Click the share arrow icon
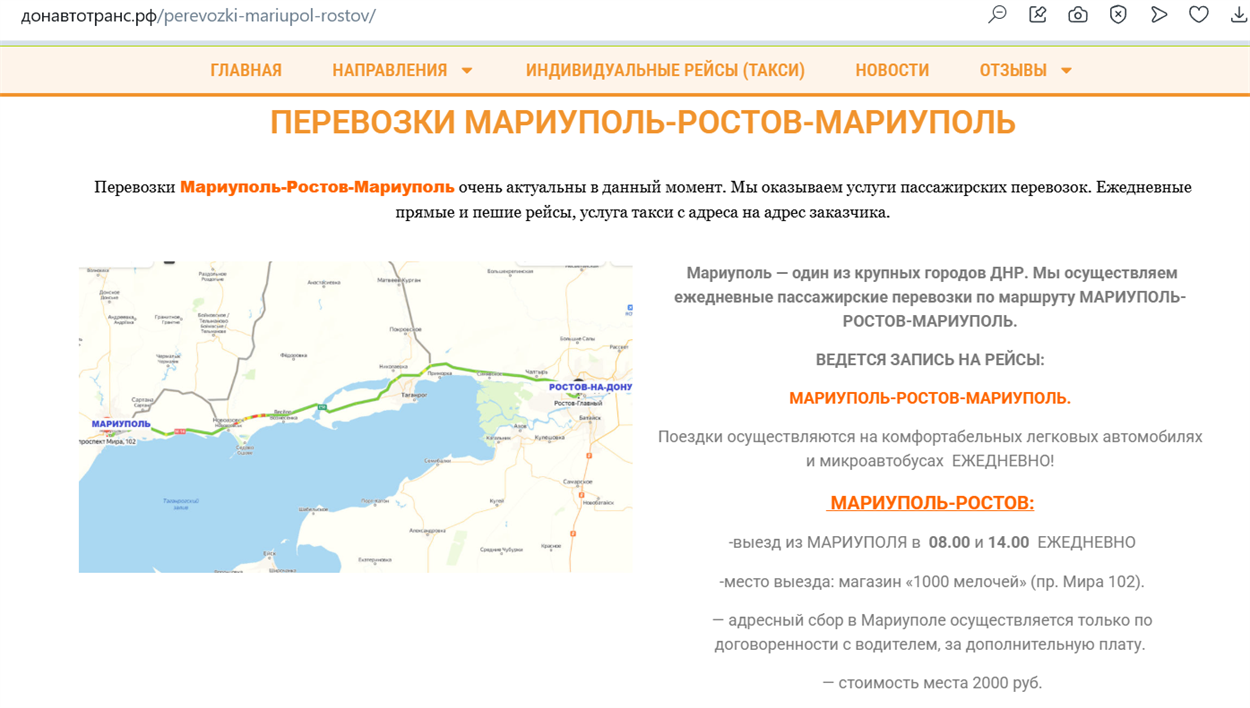Screen dimensions: 1250x708 1158,14
